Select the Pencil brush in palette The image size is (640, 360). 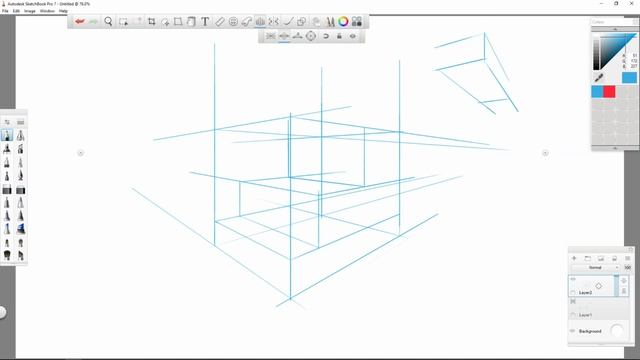point(7,135)
